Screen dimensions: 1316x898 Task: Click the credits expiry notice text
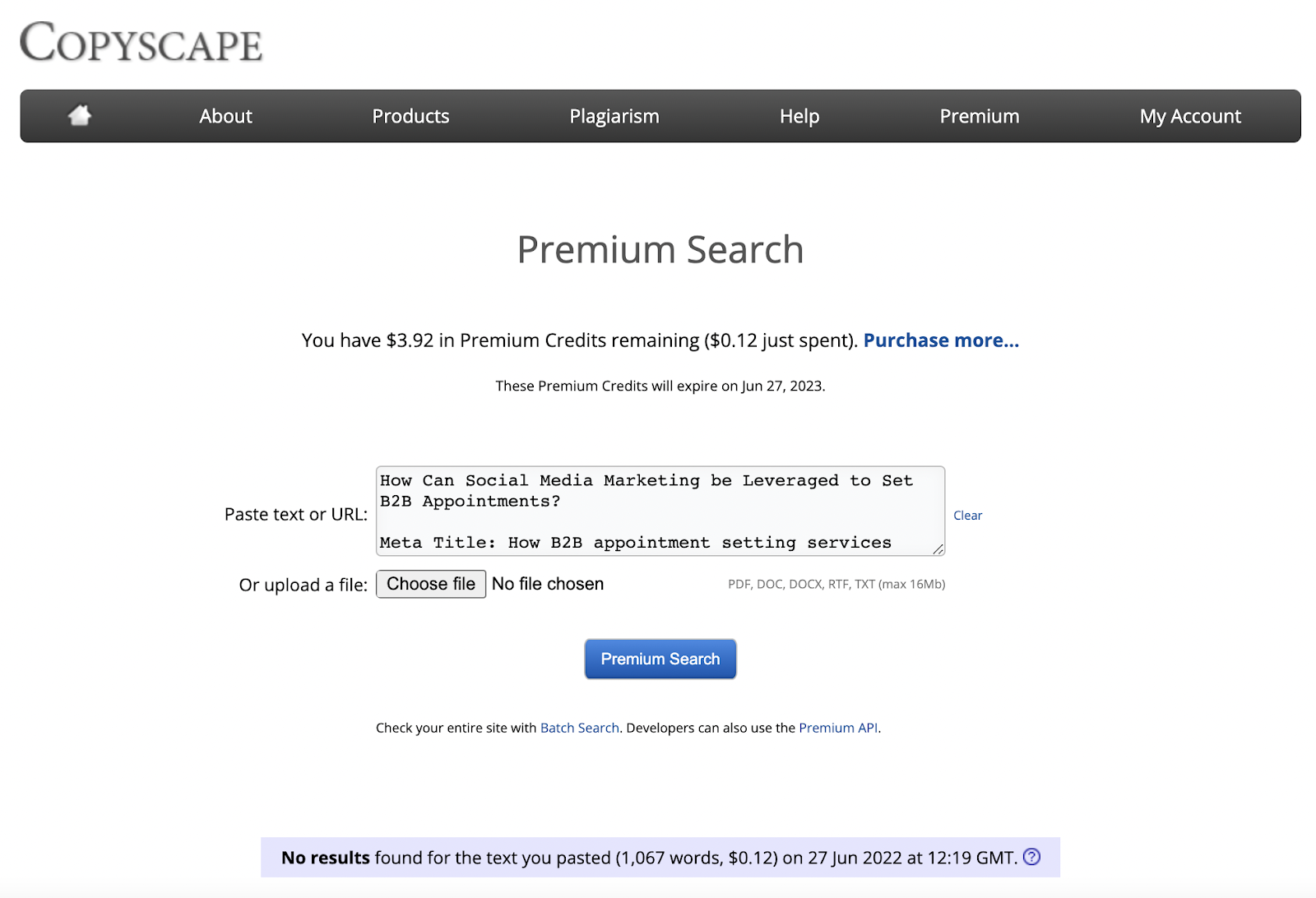(x=660, y=386)
